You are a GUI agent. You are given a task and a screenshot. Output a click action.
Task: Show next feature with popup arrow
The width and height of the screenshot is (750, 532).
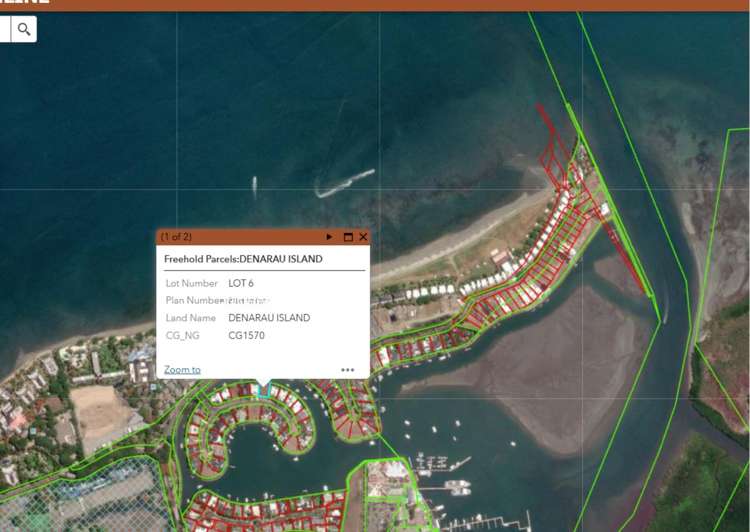click(329, 237)
